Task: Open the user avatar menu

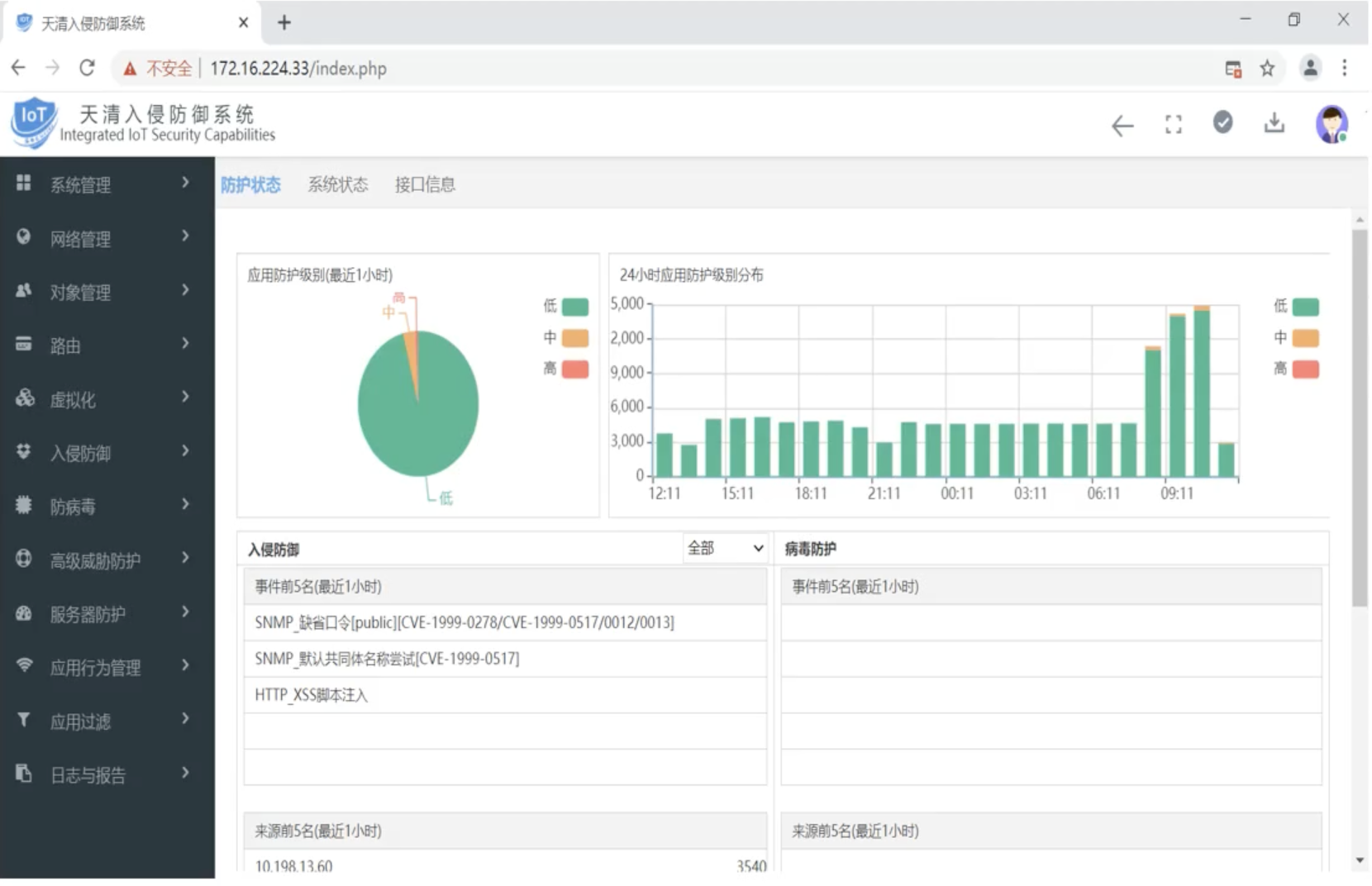Action: 1332,125
